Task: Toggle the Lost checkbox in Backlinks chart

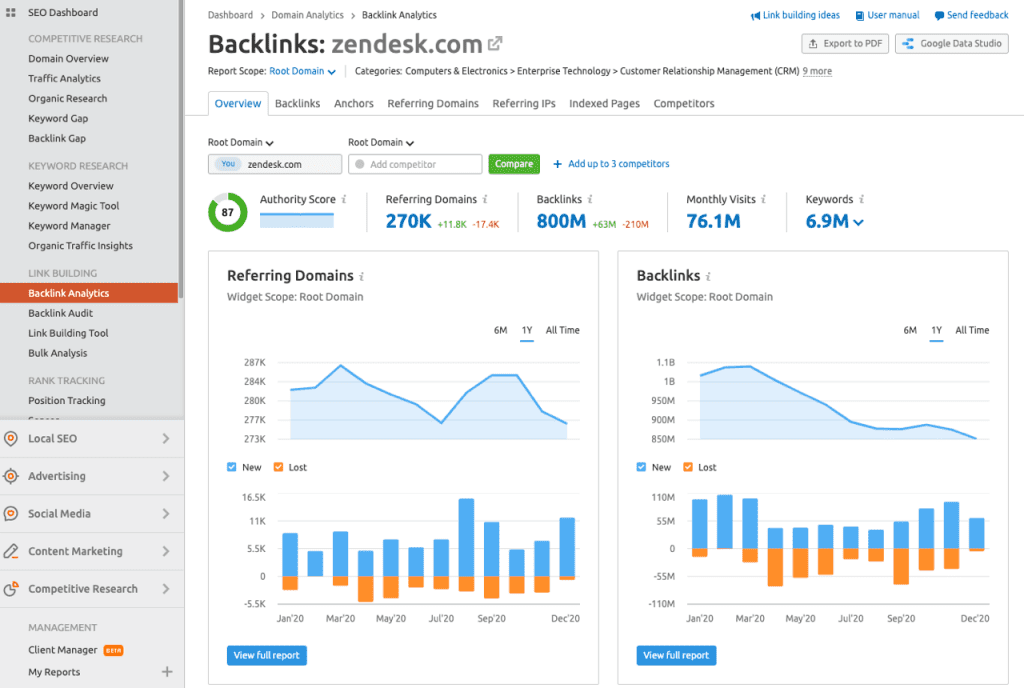Action: click(687, 467)
